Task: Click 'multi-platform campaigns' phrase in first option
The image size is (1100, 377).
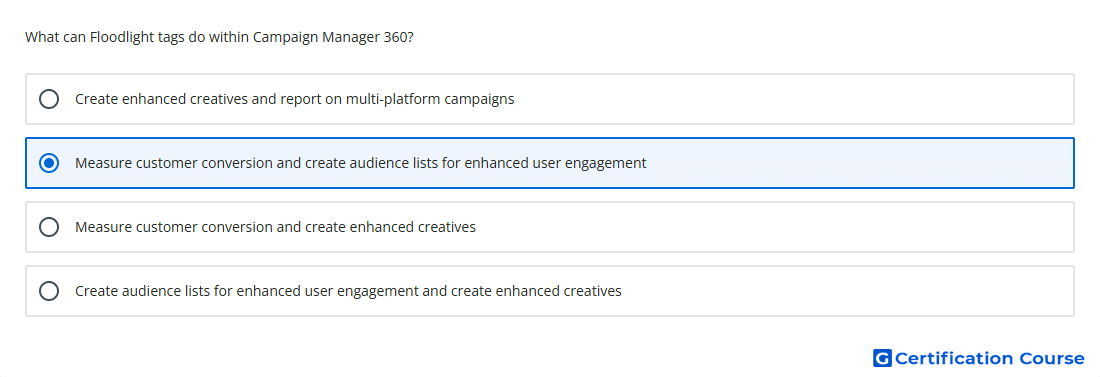Action: (x=429, y=99)
